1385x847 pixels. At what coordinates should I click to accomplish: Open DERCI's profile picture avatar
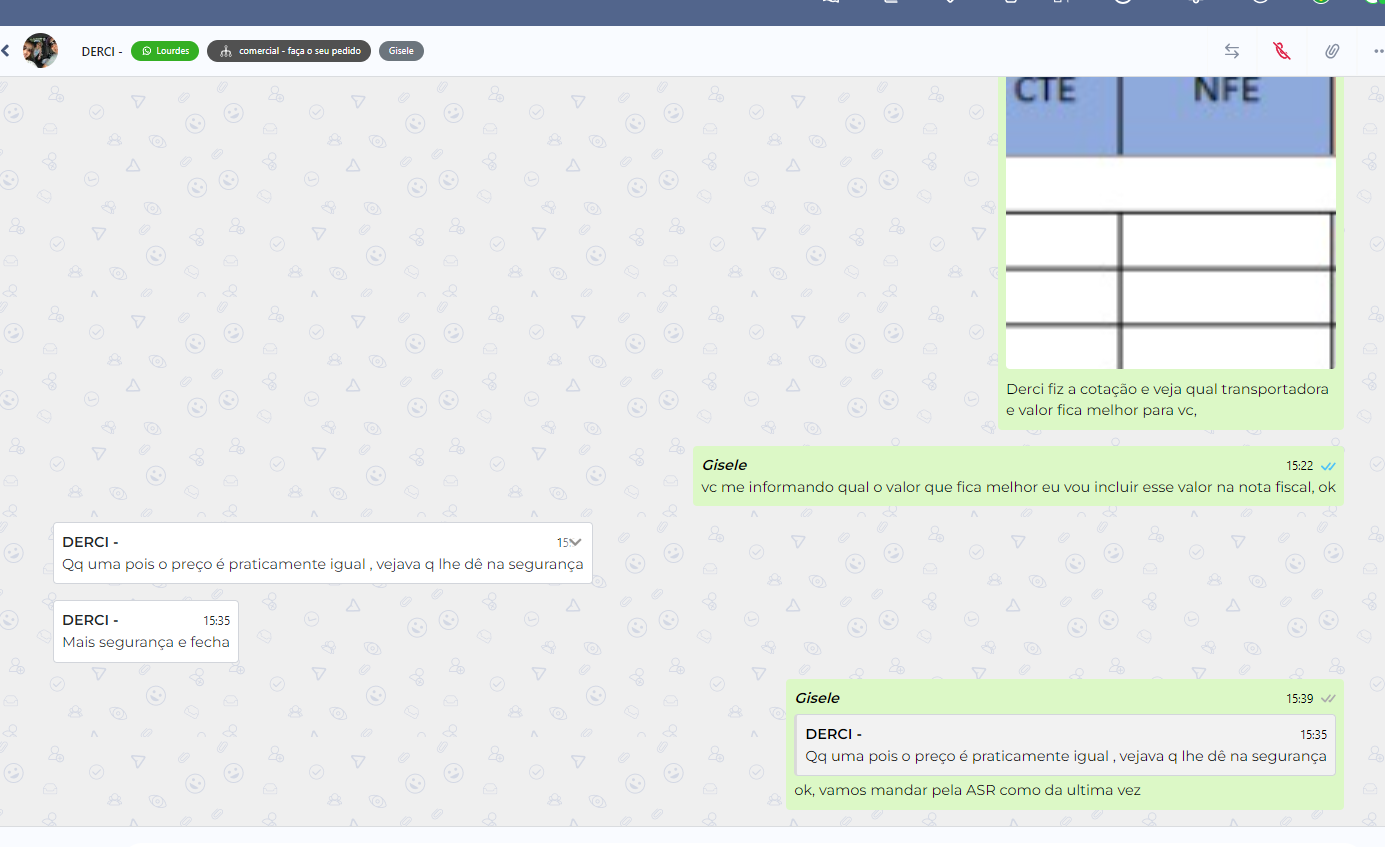coord(40,51)
